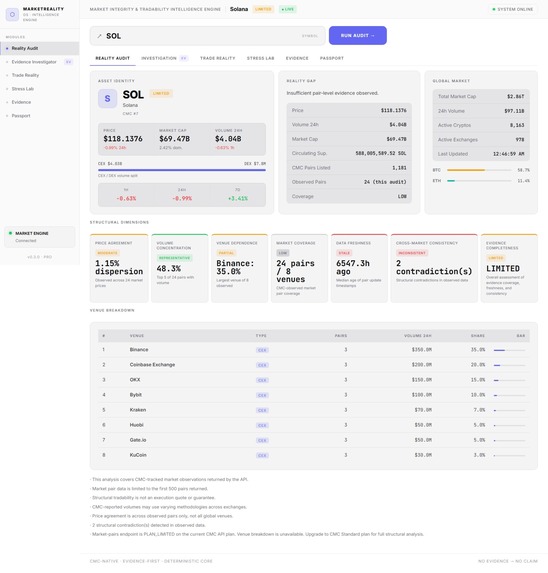Switch to the Reality Audit tab
The width and height of the screenshot is (548, 573).
tap(113, 58)
